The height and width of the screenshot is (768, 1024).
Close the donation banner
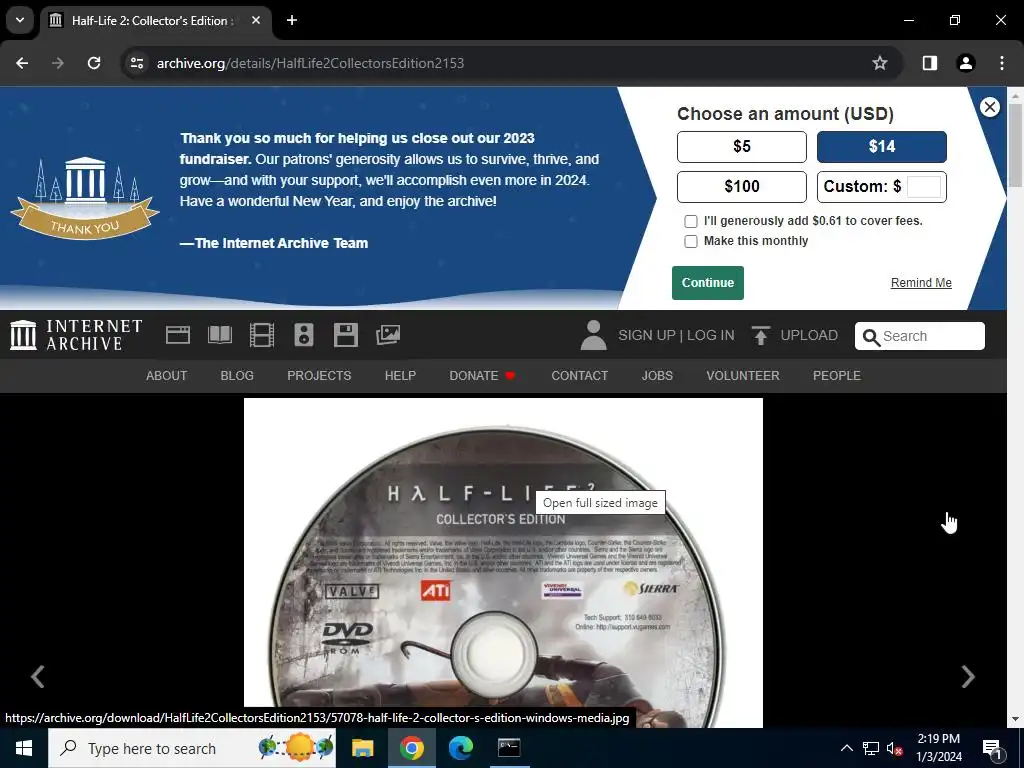989,107
